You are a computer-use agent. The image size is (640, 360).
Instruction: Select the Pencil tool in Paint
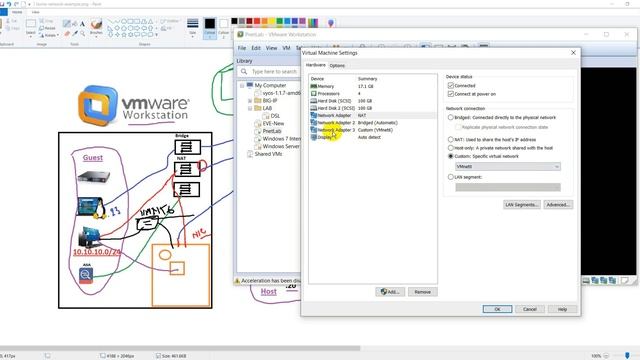[x=67, y=24]
